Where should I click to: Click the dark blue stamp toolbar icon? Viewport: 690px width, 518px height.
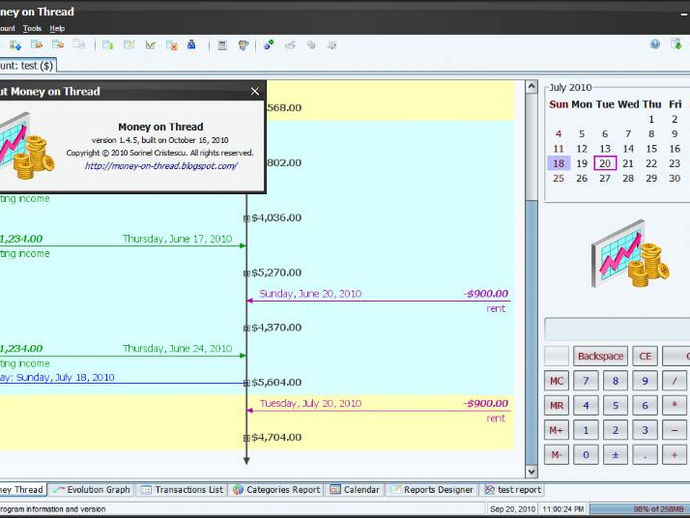tap(191, 45)
